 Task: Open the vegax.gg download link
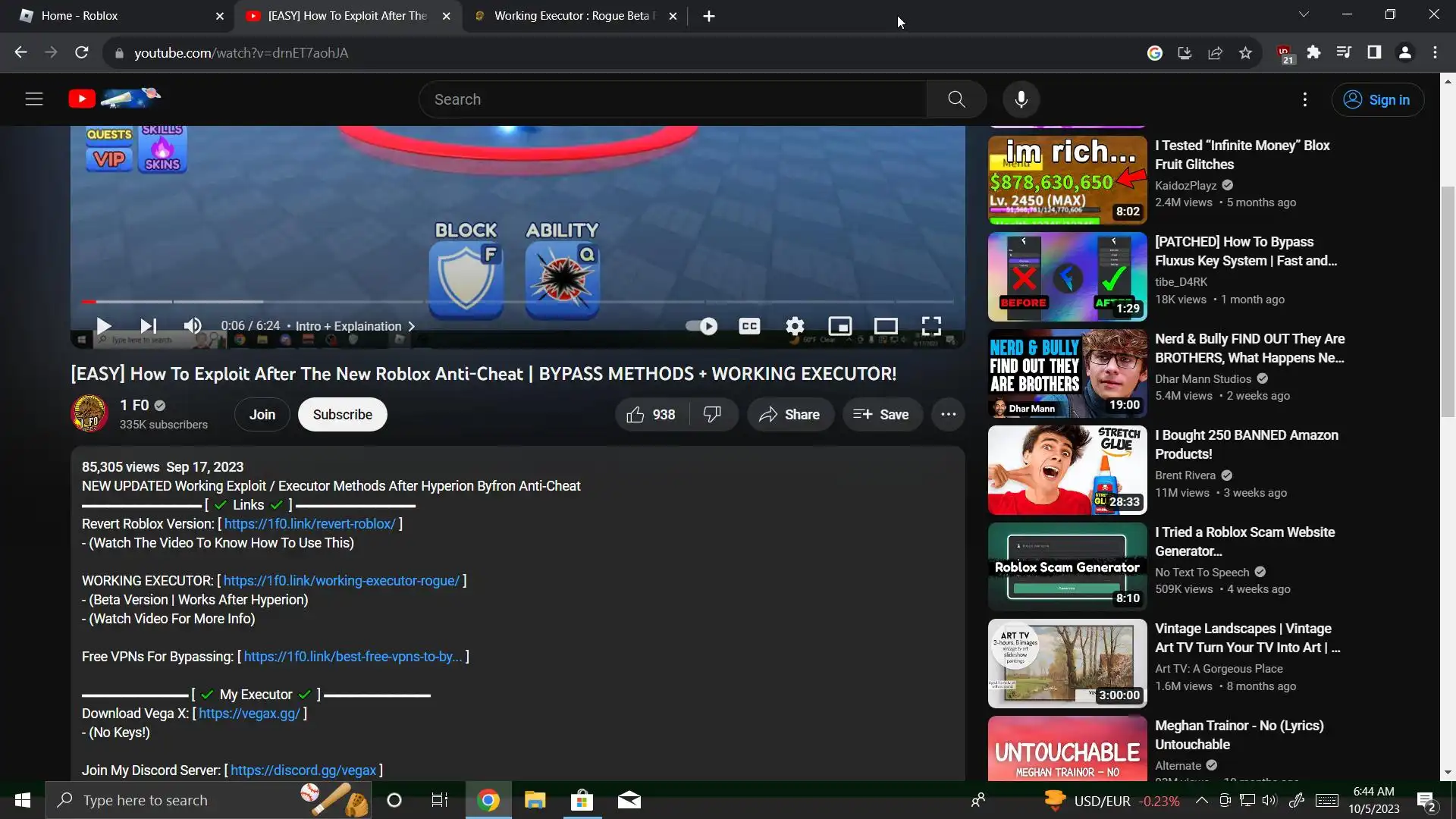[x=249, y=714]
